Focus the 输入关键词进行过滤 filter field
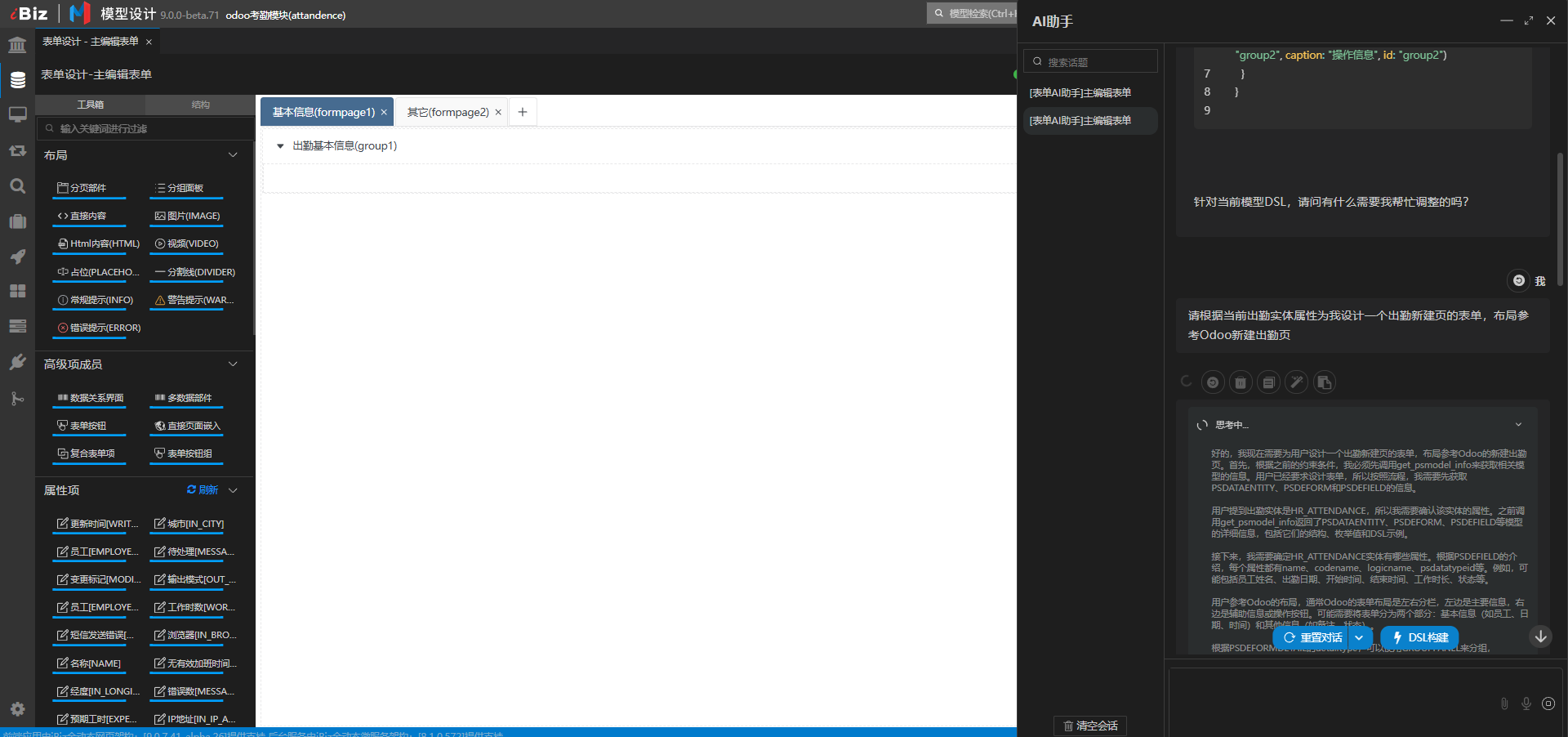The image size is (1568, 737). [145, 128]
